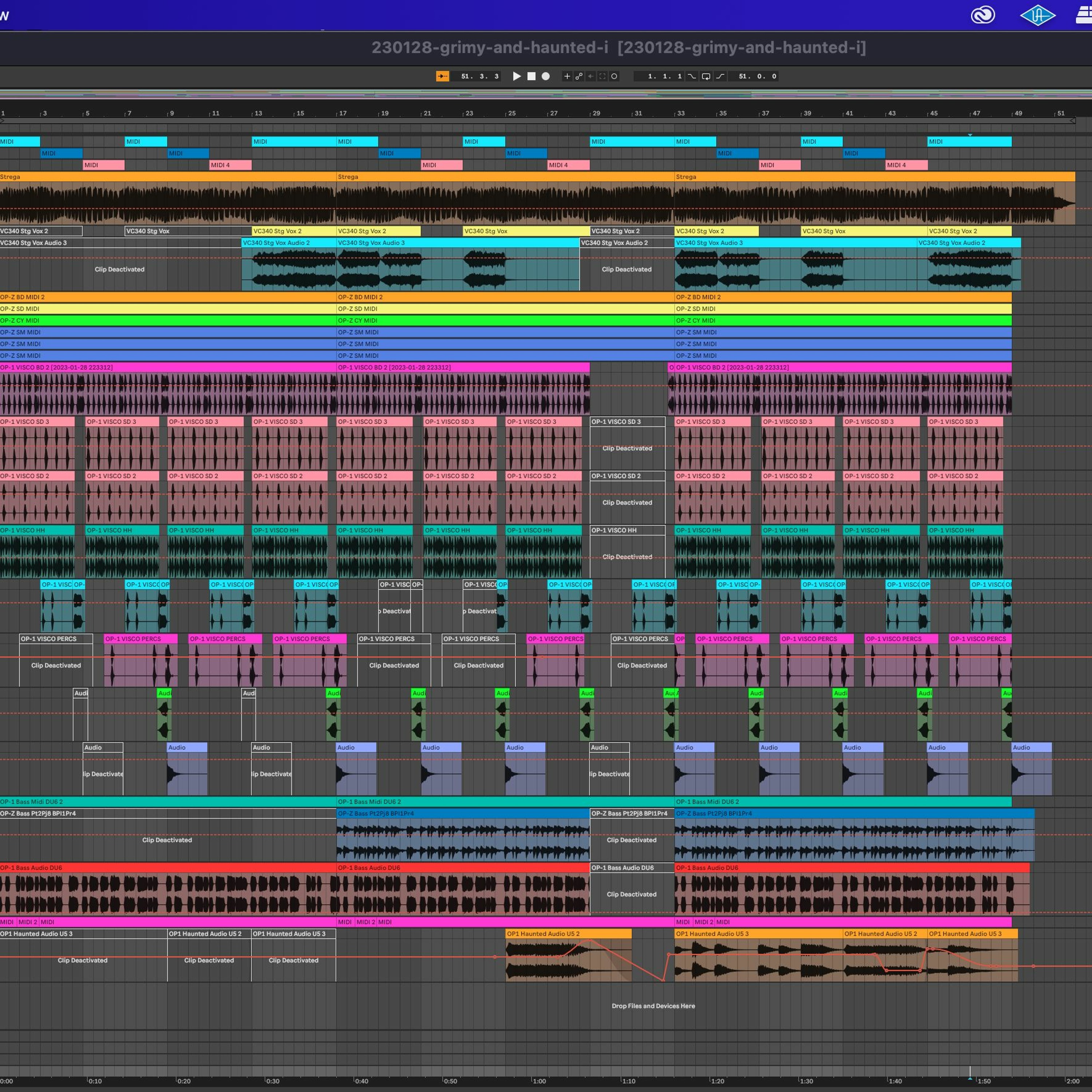
Task: Toggle MIDI Arrangement Overdub plus icon
Action: point(567,76)
